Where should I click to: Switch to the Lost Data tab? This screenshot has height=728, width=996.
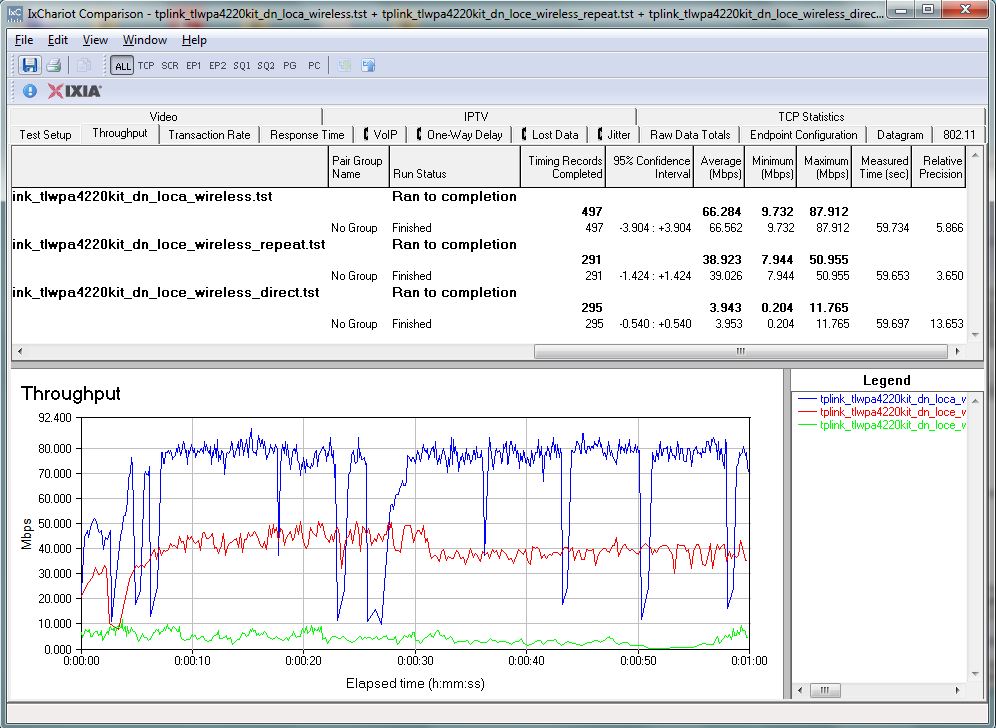[x=550, y=135]
